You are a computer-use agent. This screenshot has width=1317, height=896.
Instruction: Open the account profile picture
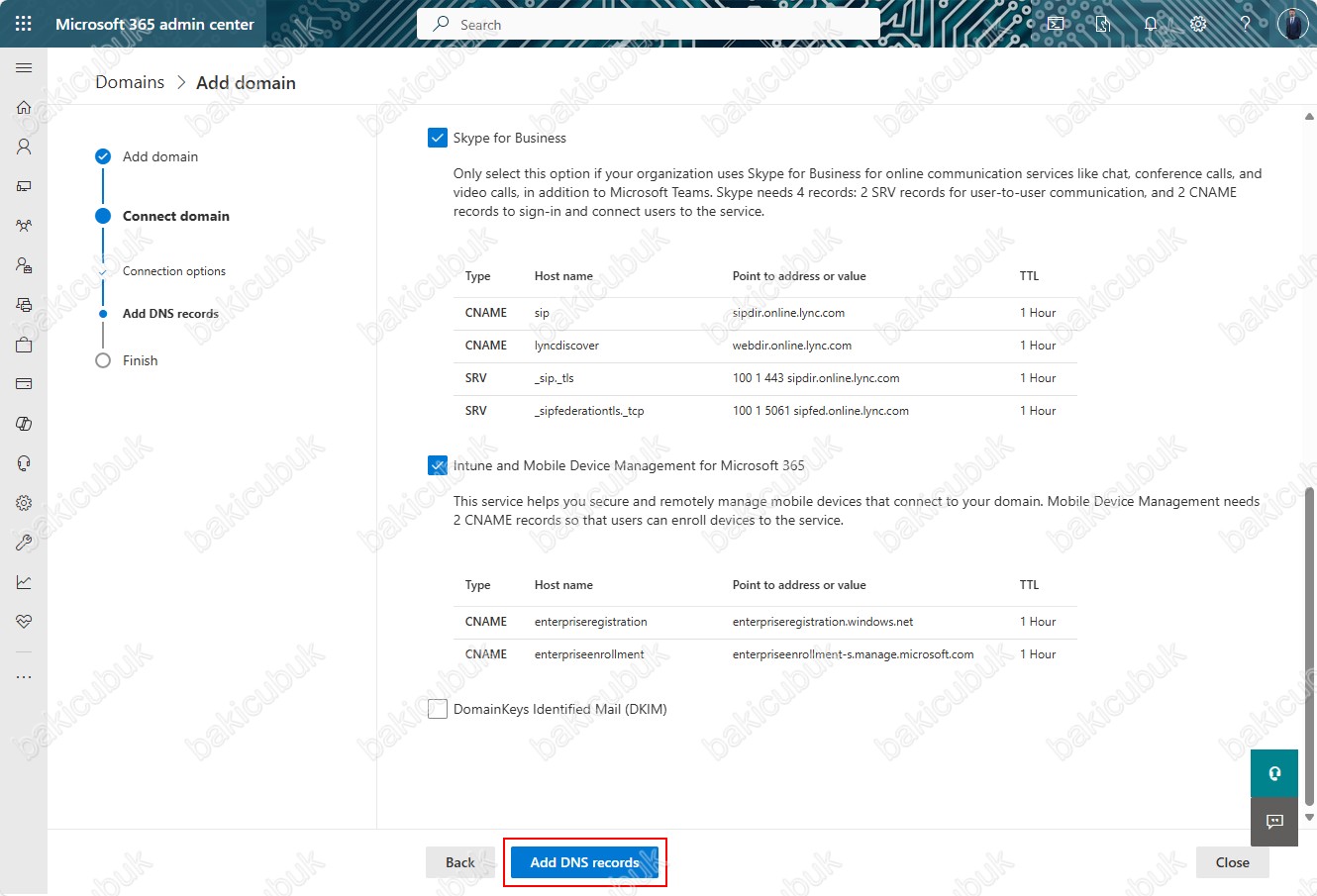click(1292, 24)
